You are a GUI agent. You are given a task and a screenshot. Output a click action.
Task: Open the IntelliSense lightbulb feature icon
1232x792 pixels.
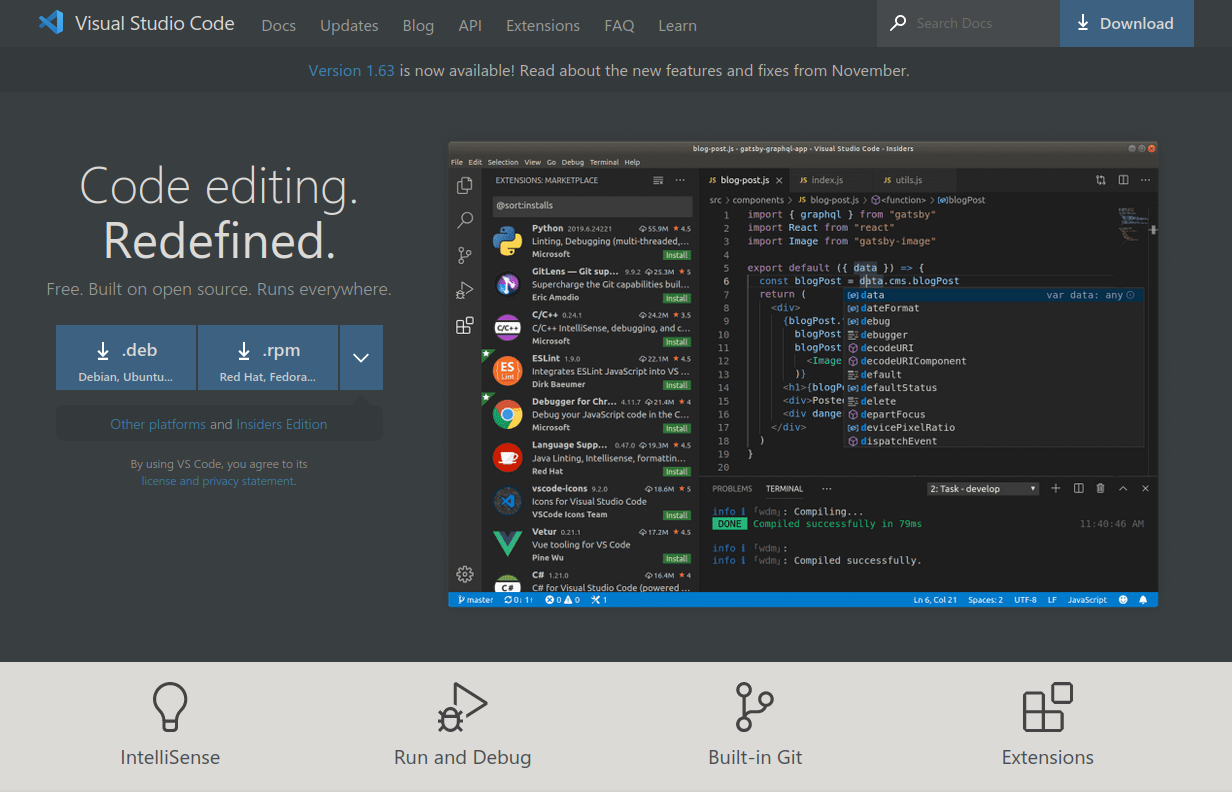pyautogui.click(x=170, y=708)
